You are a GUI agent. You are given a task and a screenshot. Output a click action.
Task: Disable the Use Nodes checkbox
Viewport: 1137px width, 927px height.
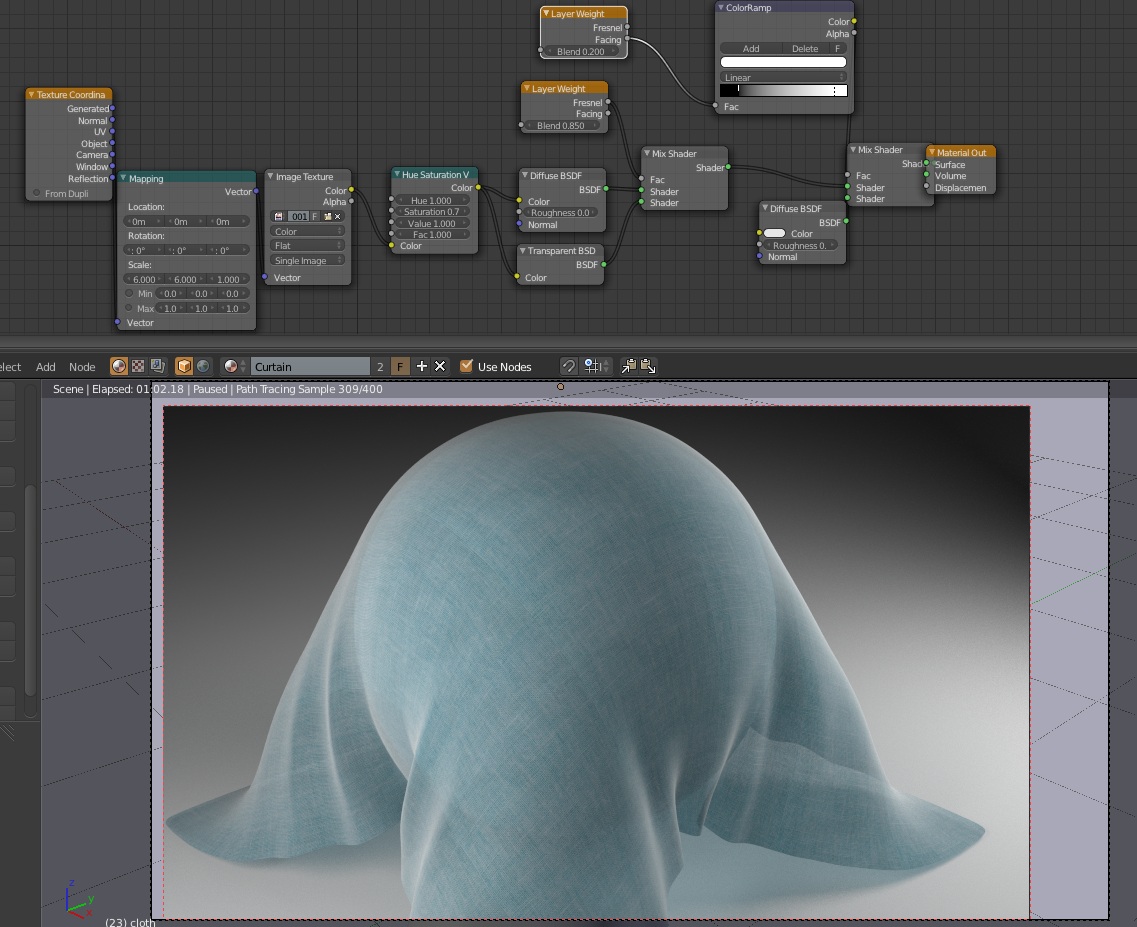tap(466, 366)
